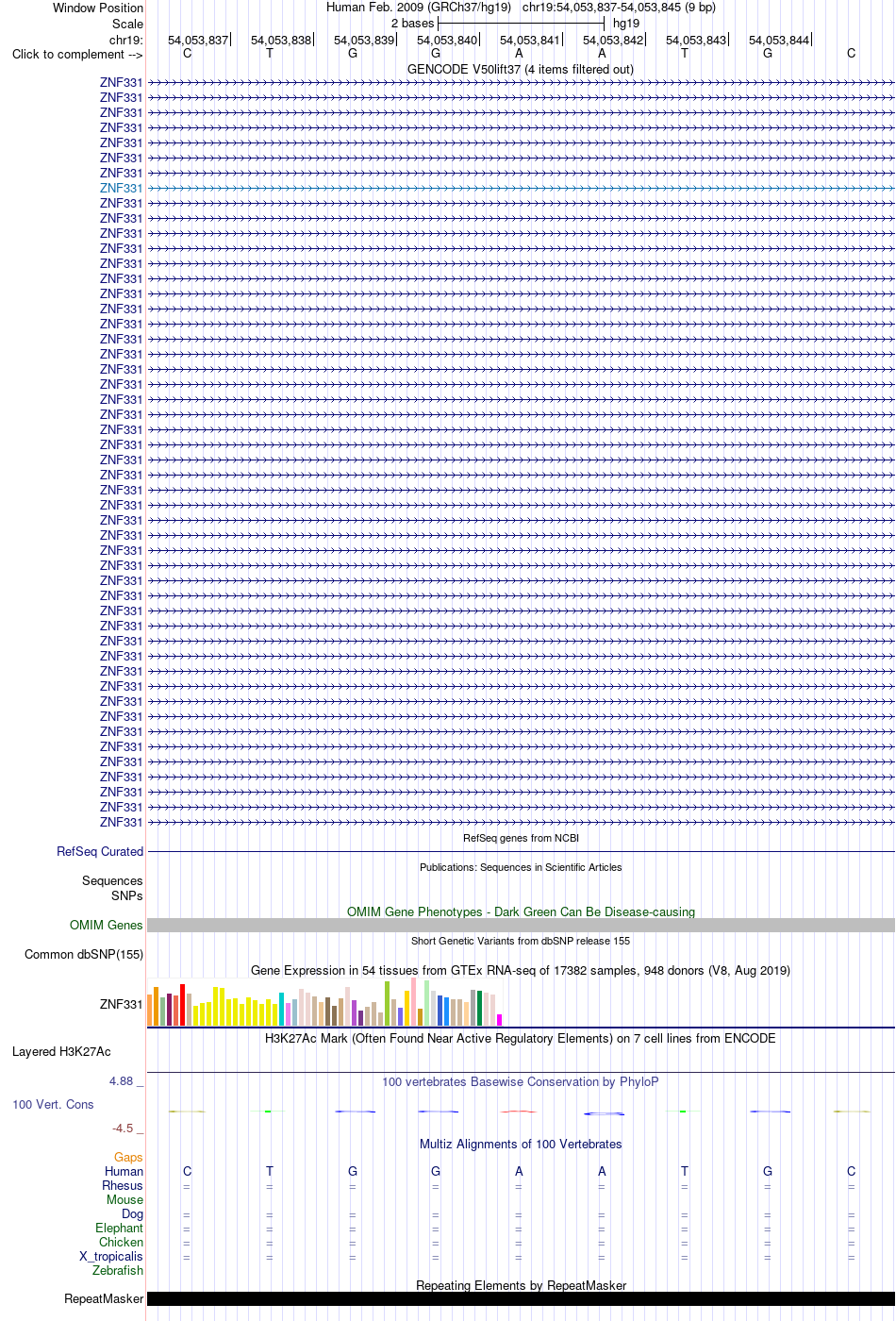Open the OMIM Gene Phenotypes track title
896x1321 pixels.
pyautogui.click(x=521, y=911)
